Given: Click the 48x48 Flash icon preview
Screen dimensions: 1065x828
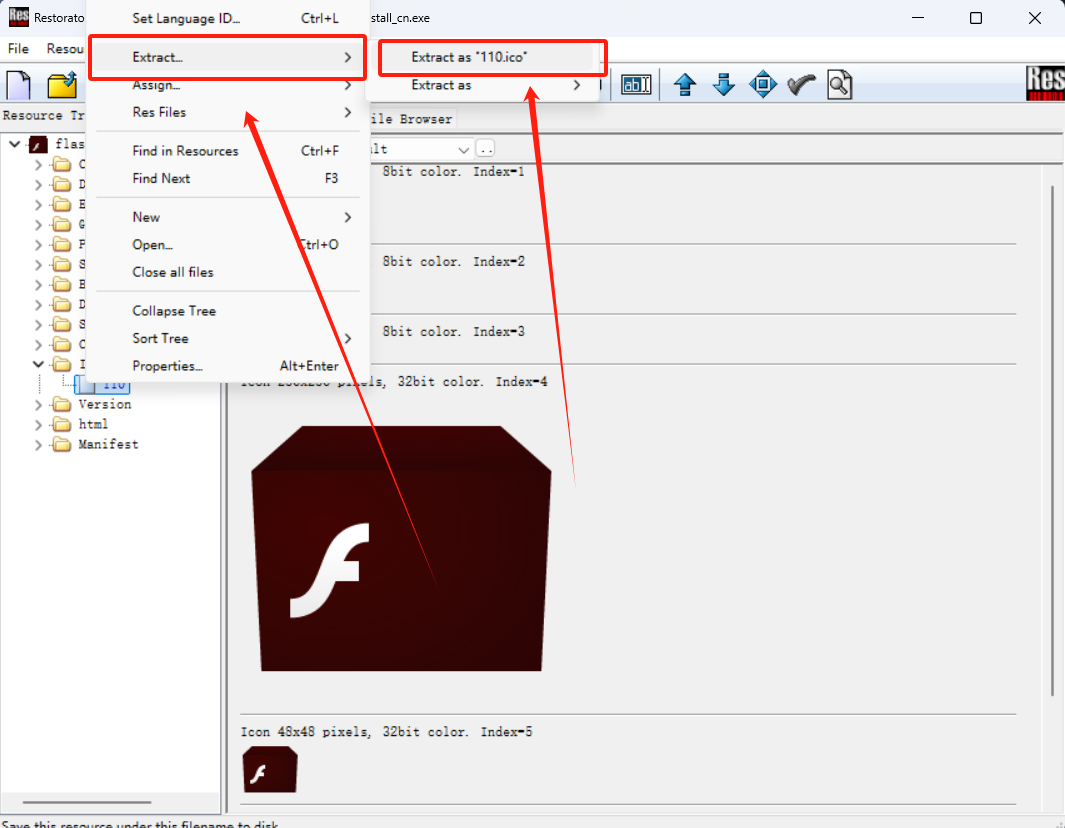Looking at the screenshot, I should coord(270,769).
